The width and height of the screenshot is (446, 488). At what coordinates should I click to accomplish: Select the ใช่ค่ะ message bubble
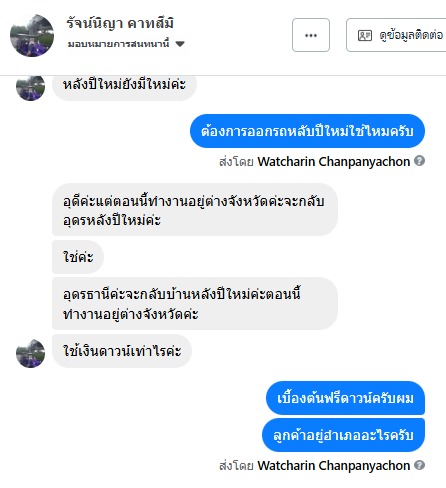coord(78,257)
